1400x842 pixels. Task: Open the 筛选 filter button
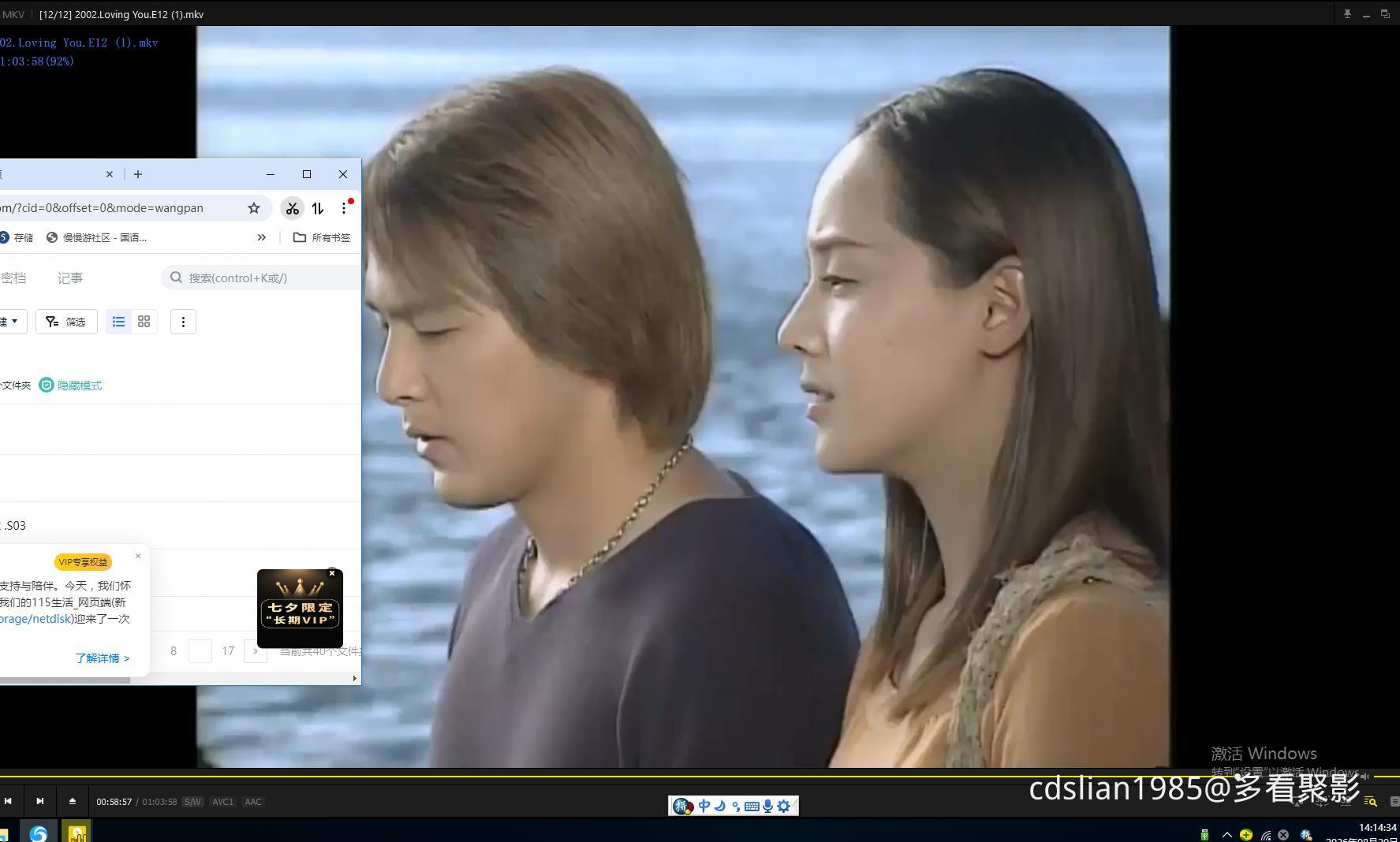(x=66, y=322)
